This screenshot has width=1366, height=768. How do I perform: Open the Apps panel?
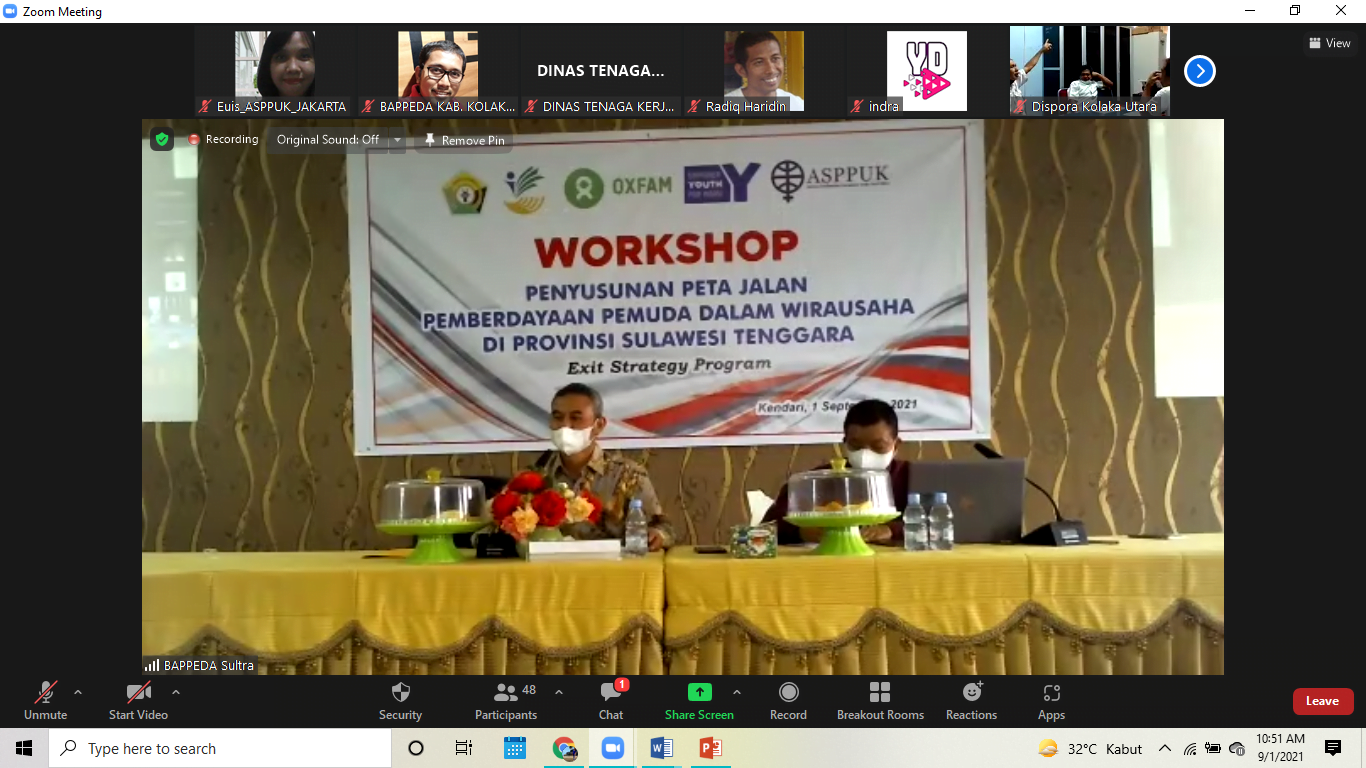(1051, 700)
